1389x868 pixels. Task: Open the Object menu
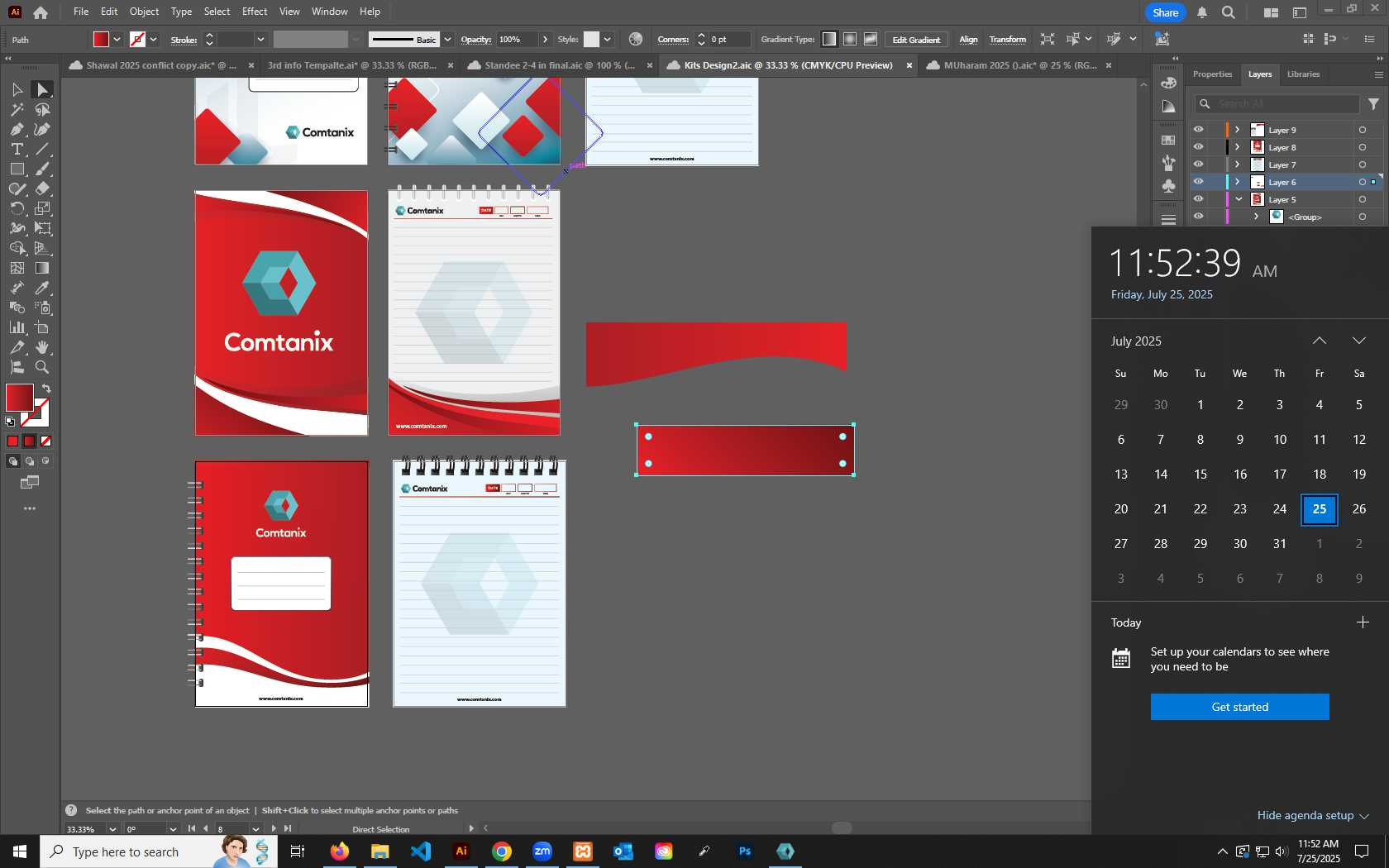coord(144,12)
